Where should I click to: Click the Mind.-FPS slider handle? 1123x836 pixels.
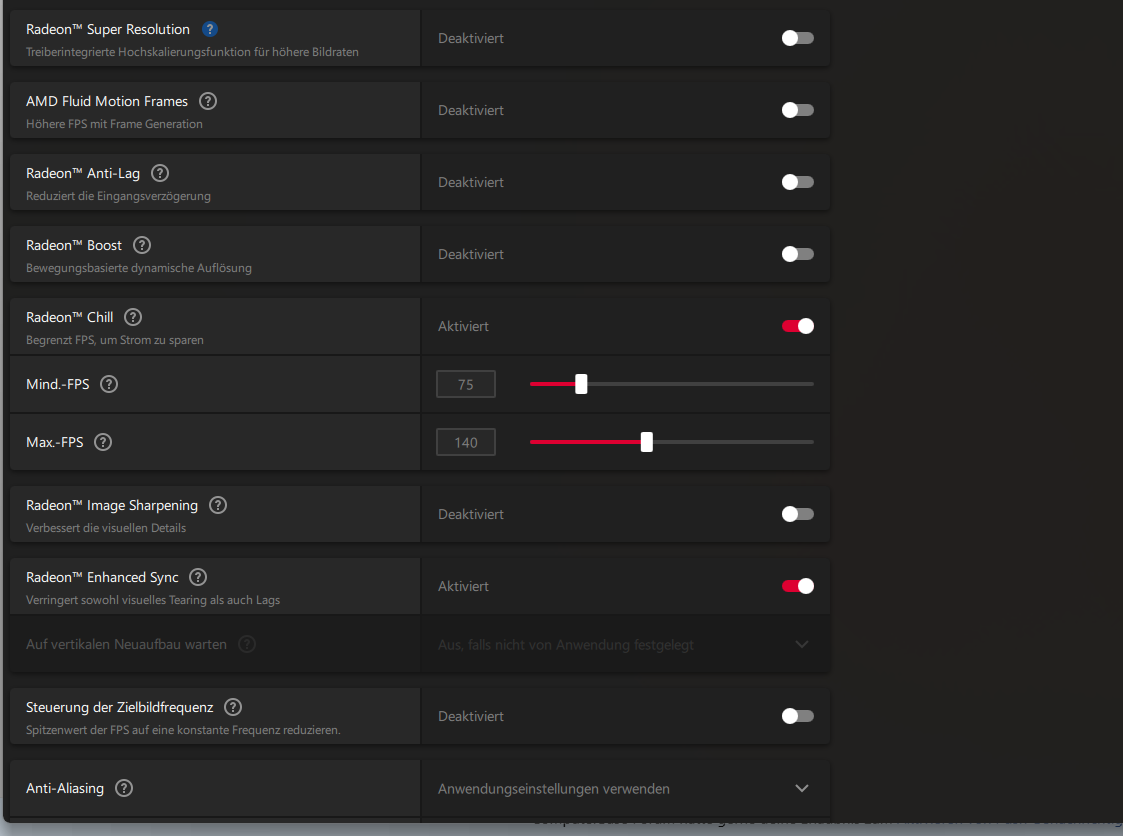pos(581,384)
